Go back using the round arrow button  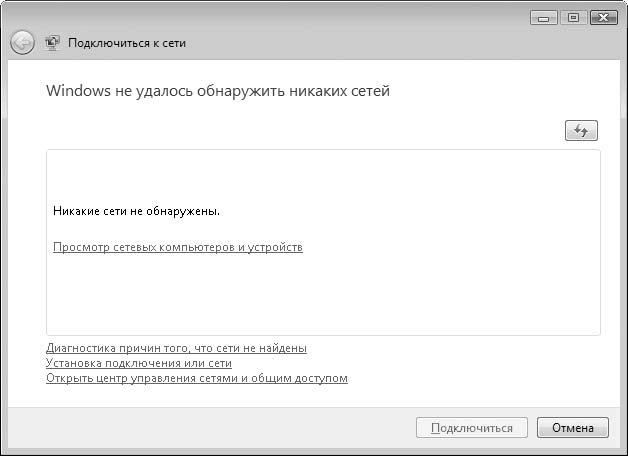coord(22,43)
